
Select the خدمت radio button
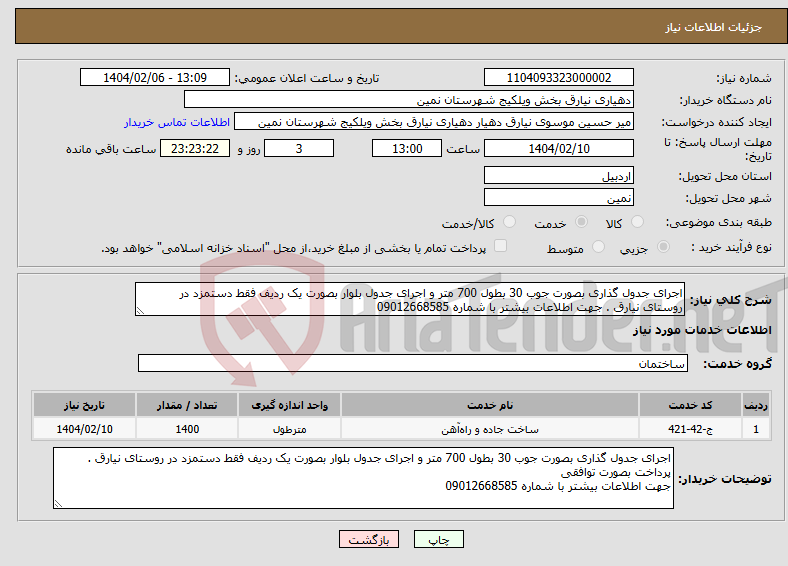[581, 222]
